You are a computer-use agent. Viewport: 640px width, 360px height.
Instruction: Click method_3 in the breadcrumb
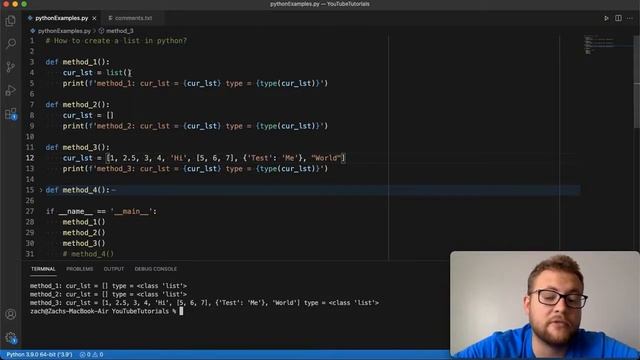(x=119, y=31)
